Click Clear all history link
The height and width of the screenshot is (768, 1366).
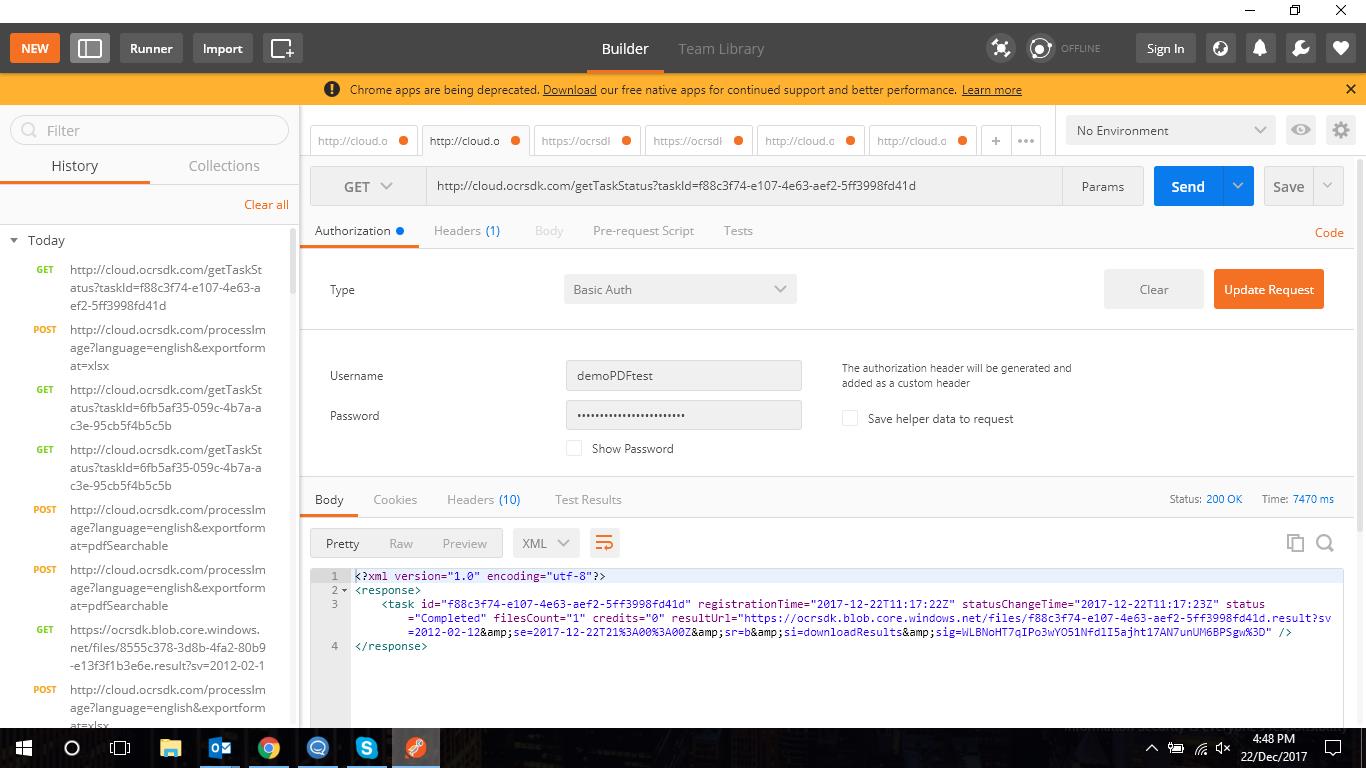[266, 204]
